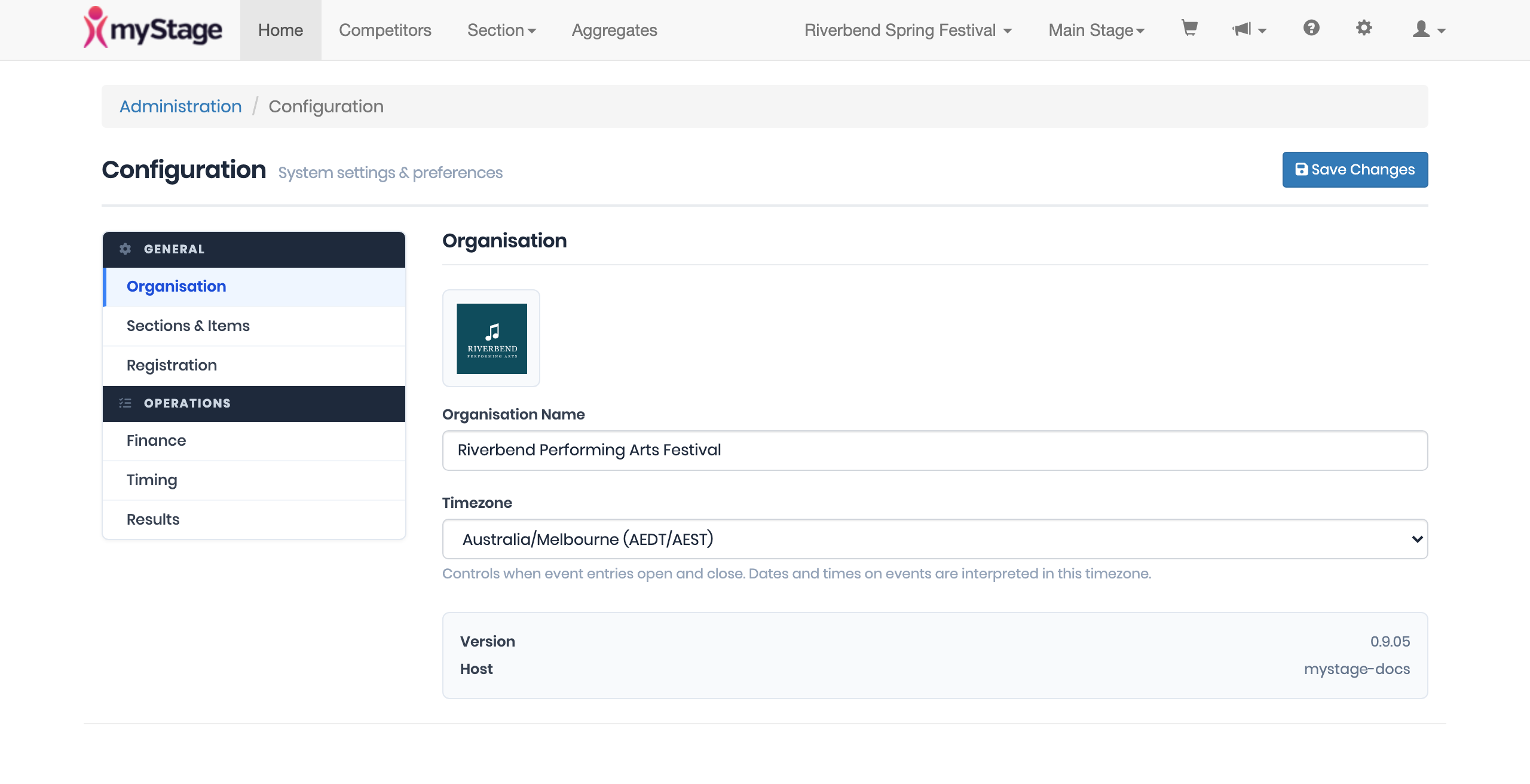
Task: Go to the Home tab
Action: tap(280, 30)
